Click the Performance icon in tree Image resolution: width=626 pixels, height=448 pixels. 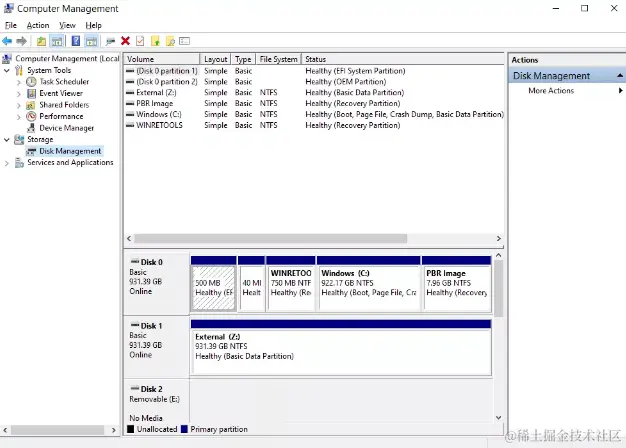tap(31, 117)
